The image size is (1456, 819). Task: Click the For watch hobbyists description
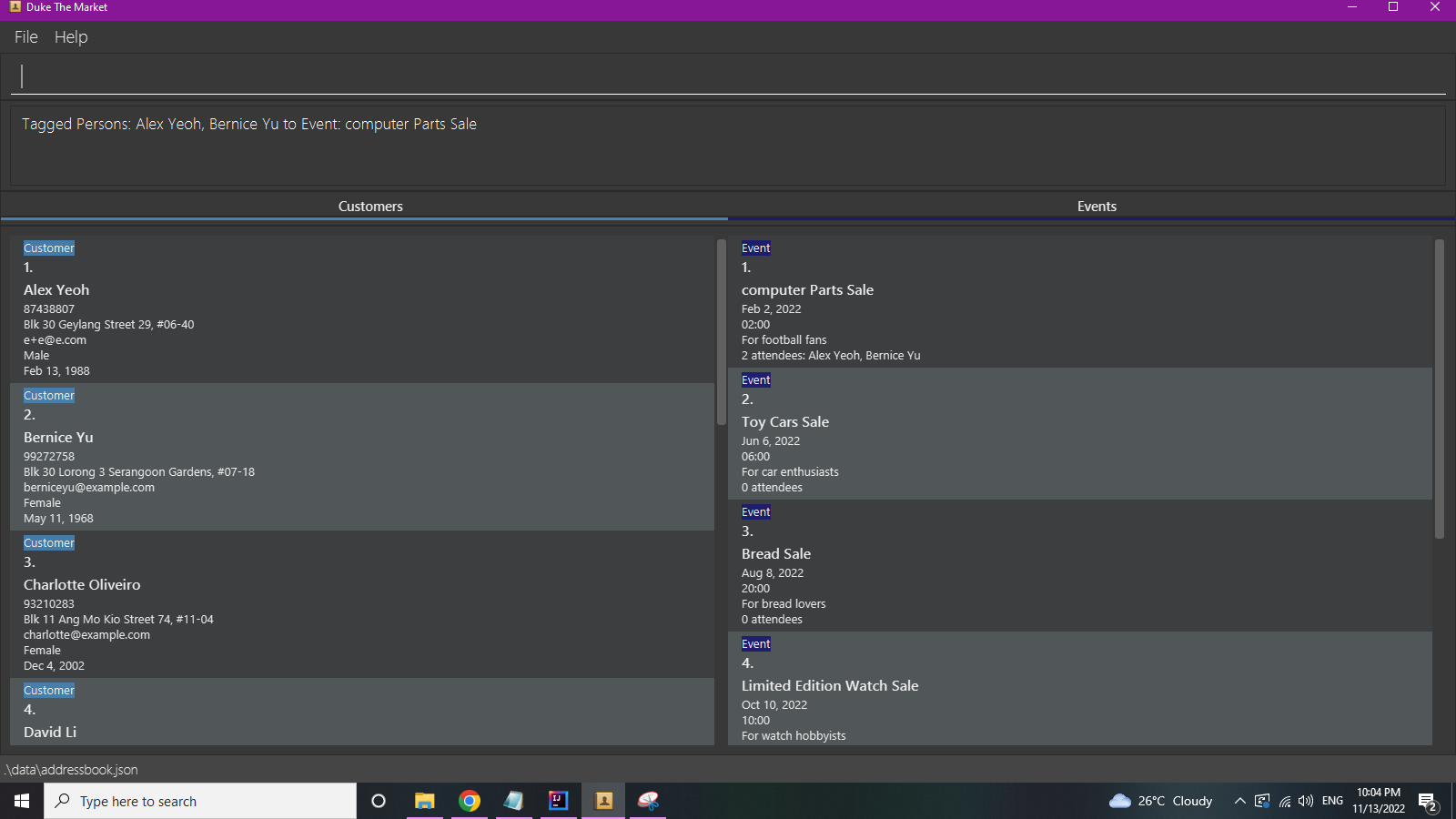tap(794, 736)
